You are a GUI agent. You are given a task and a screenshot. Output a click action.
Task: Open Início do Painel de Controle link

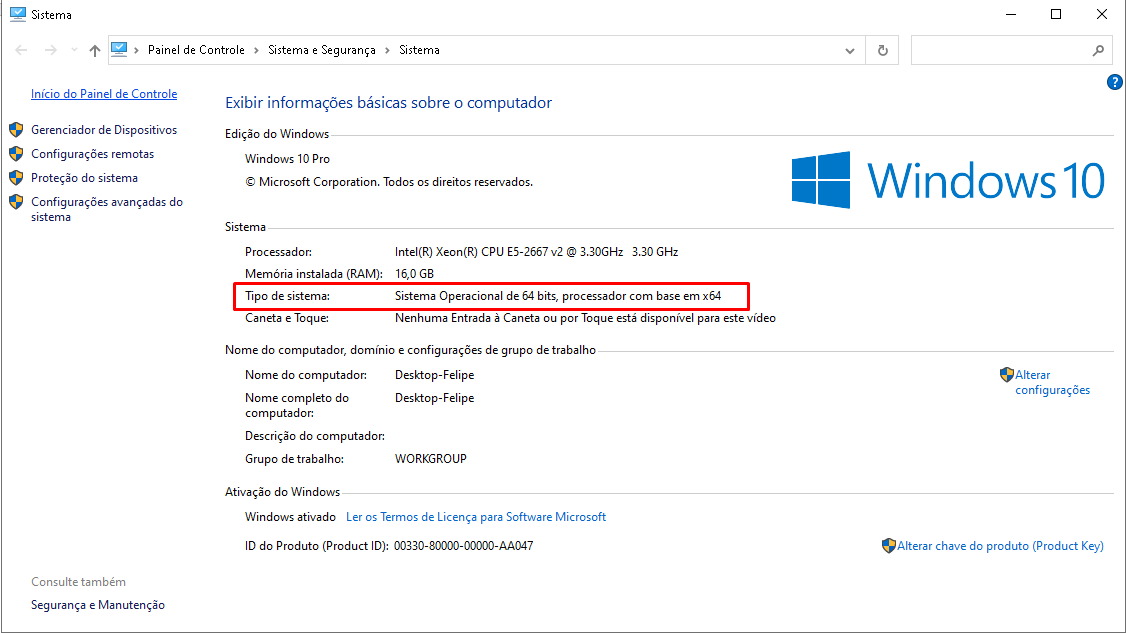(x=104, y=94)
